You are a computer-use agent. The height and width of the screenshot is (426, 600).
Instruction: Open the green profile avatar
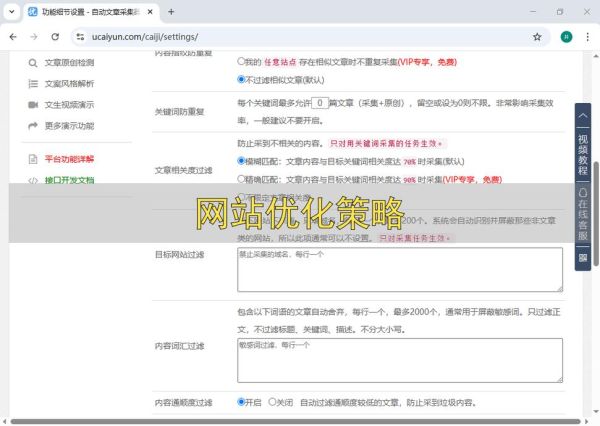coord(566,37)
